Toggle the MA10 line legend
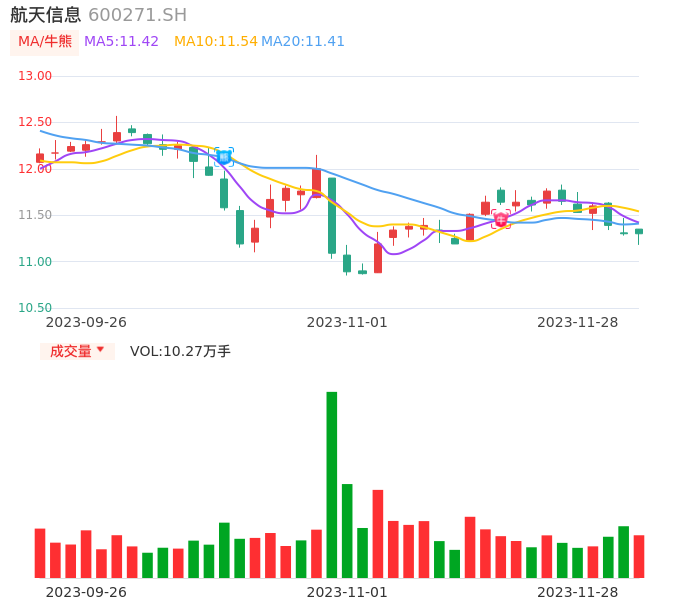Viewport: 686px width, 606px height. [215, 42]
